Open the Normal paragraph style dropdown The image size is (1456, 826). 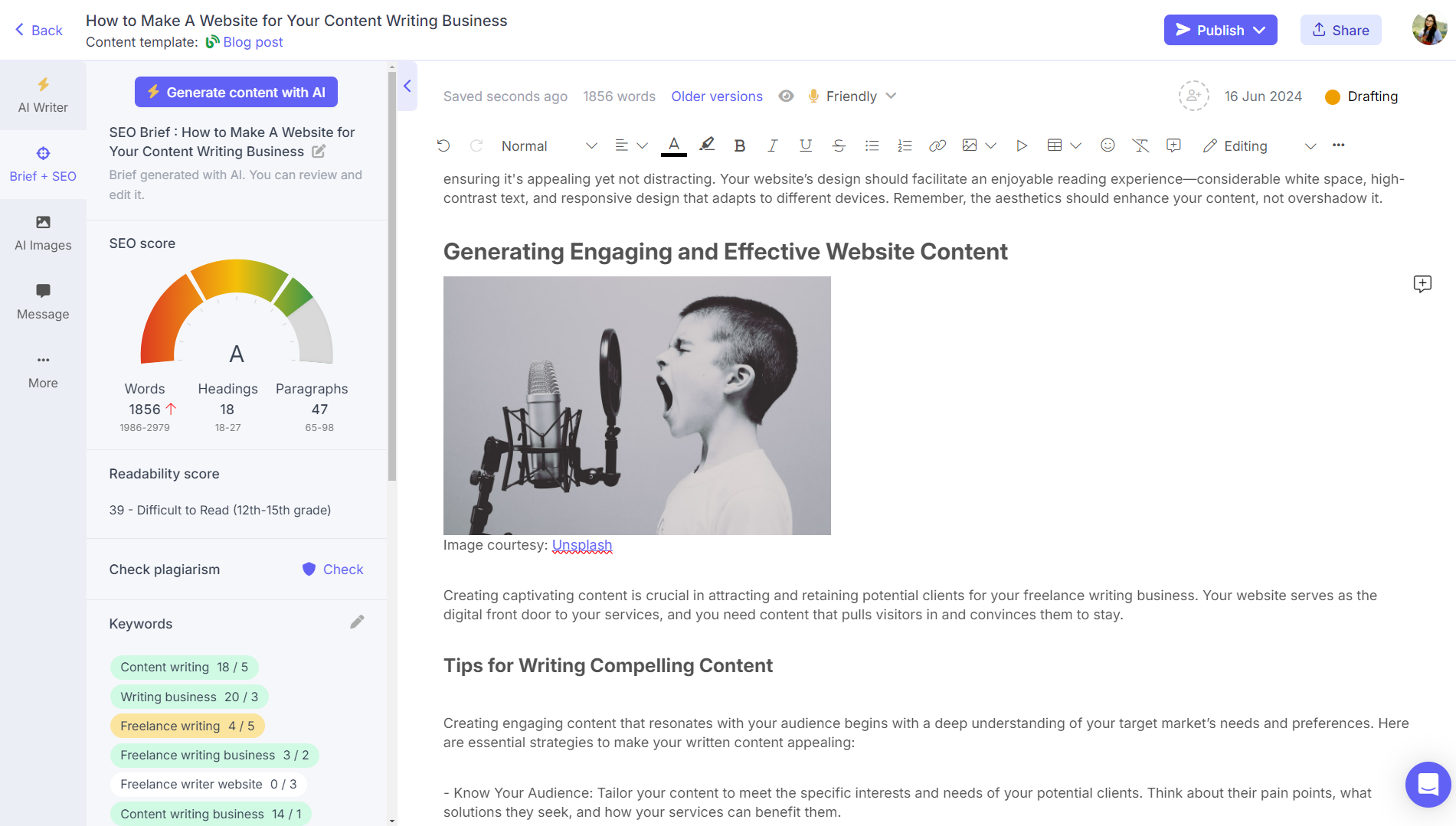coord(549,145)
